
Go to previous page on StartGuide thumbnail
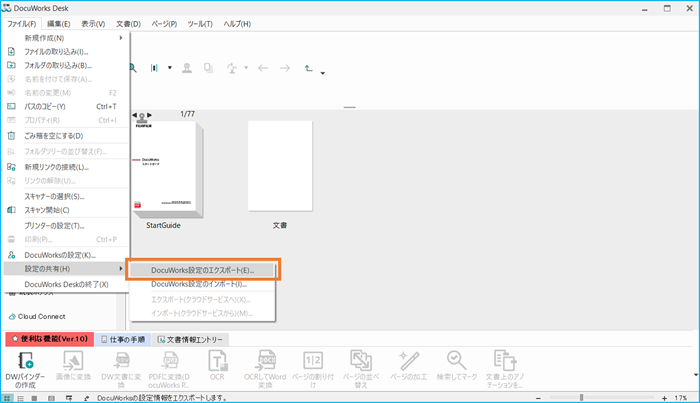coord(134,115)
